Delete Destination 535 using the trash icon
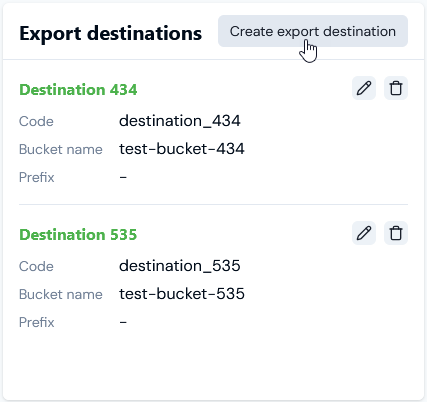Screen dimensions: 427x402 [396, 233]
